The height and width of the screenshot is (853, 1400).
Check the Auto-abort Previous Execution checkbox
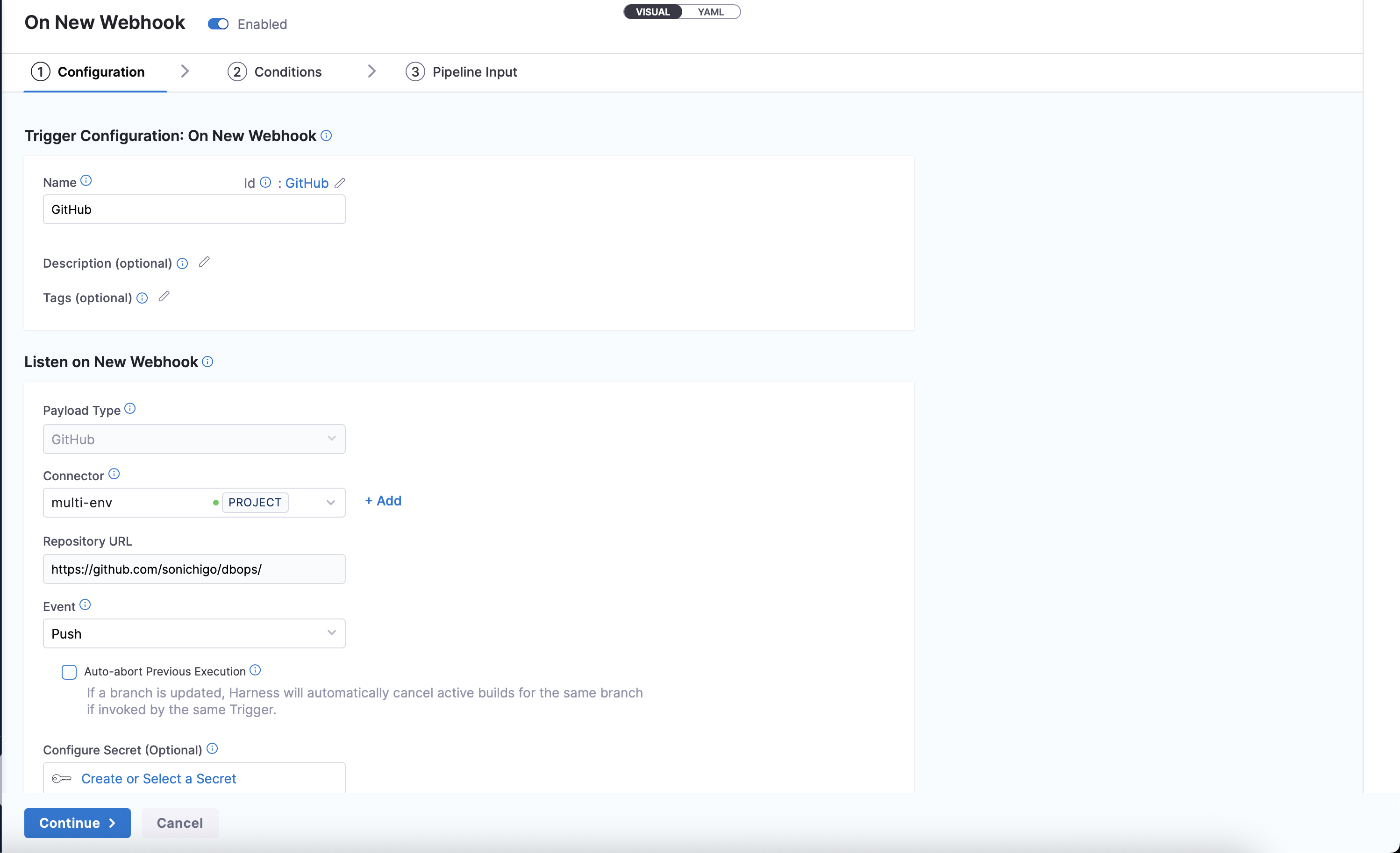pyautogui.click(x=69, y=671)
